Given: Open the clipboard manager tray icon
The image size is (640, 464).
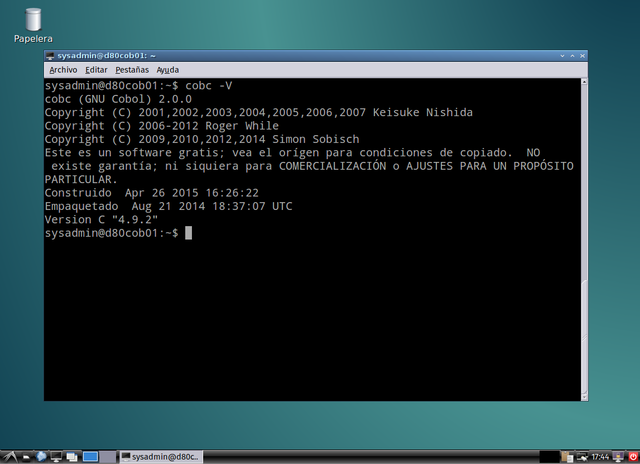Looking at the screenshot, I should (x=567, y=457).
